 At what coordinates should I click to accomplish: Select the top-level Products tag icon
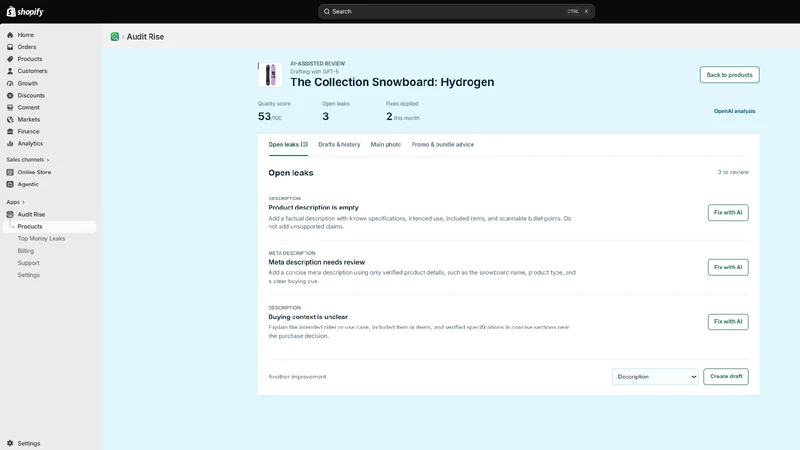[10, 59]
